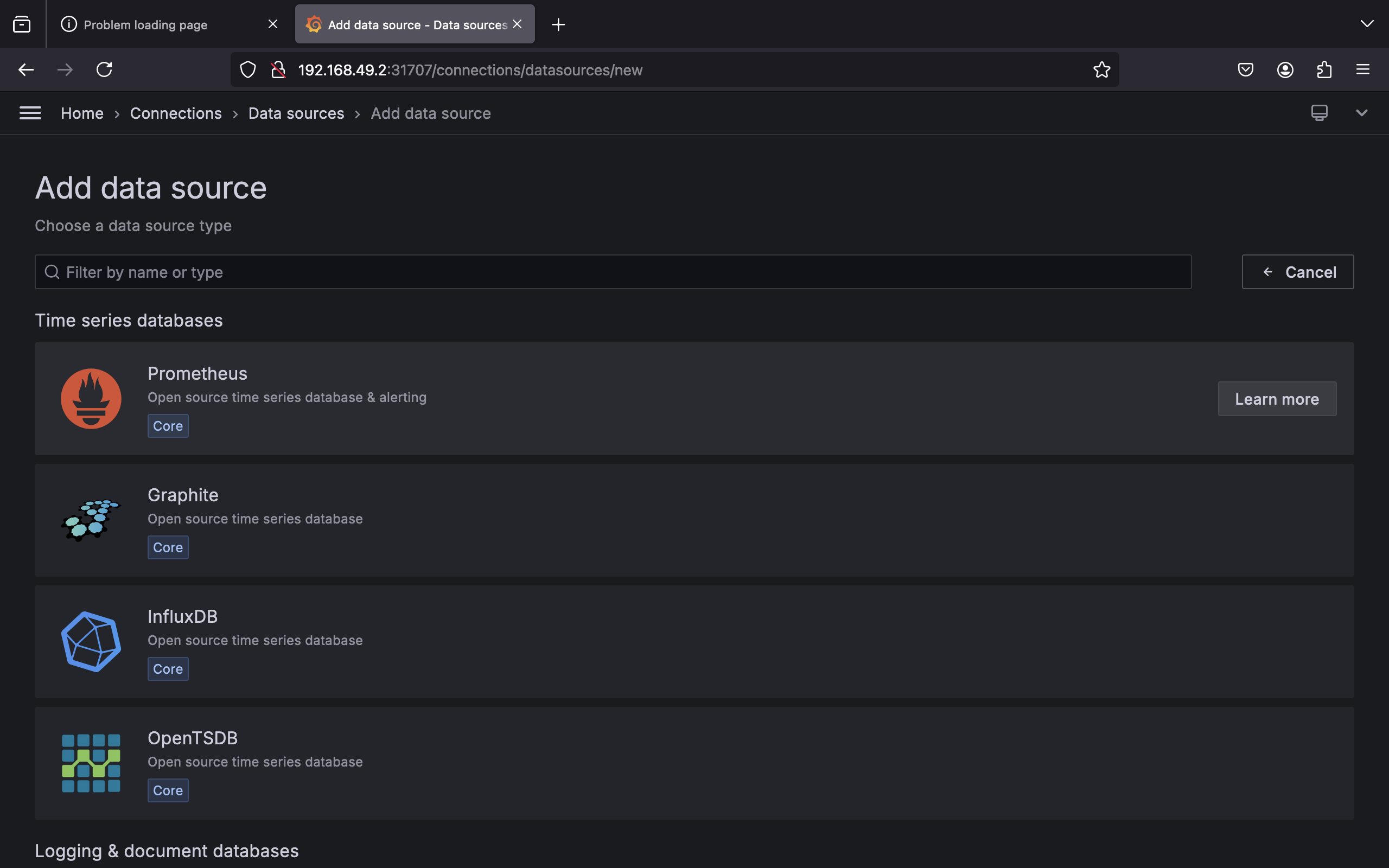
Task: Close the Add data source tab
Action: click(517, 24)
